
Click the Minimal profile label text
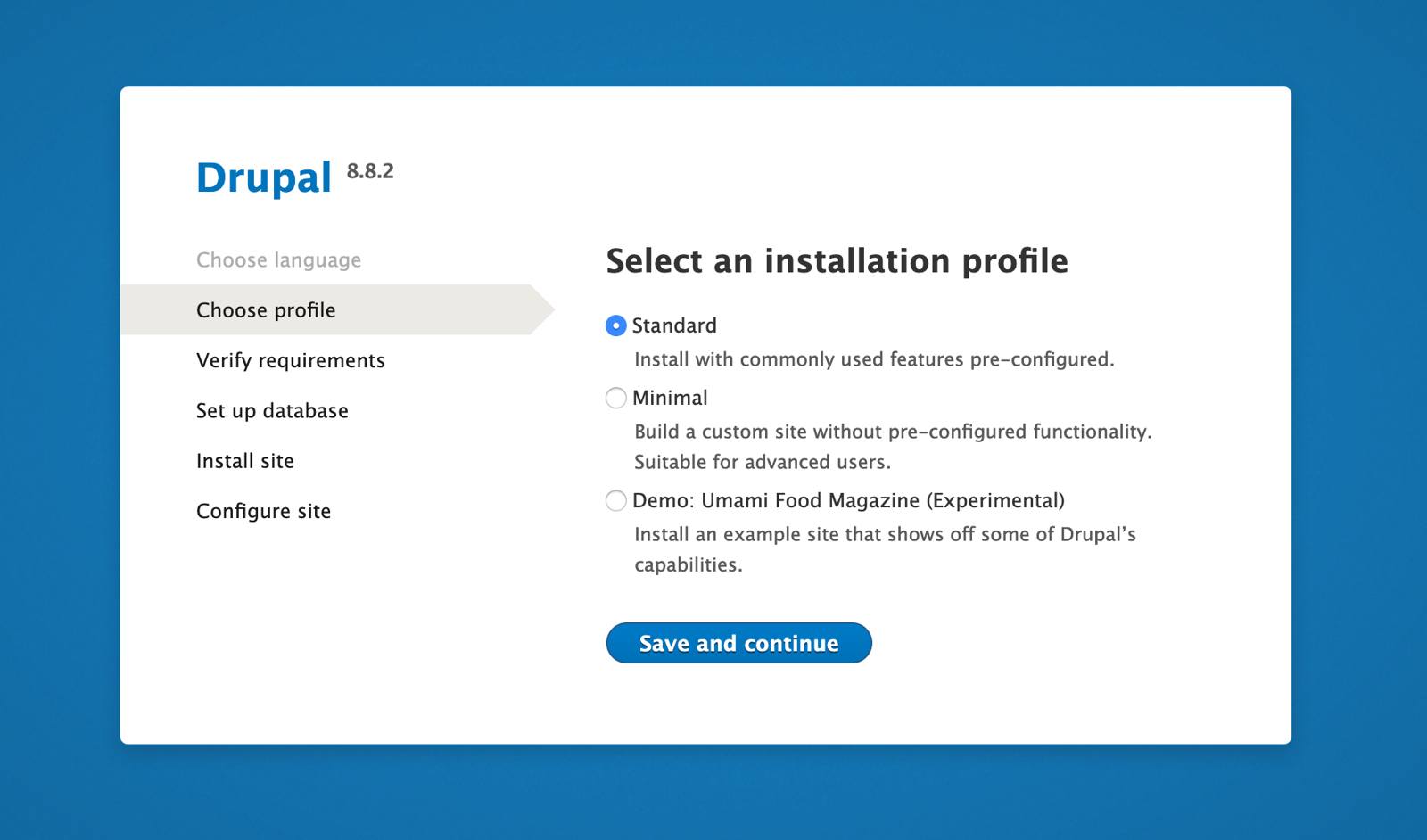click(670, 398)
